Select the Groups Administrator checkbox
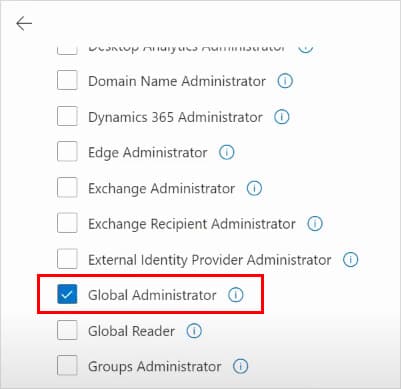This screenshot has width=401, height=389. coord(67,365)
